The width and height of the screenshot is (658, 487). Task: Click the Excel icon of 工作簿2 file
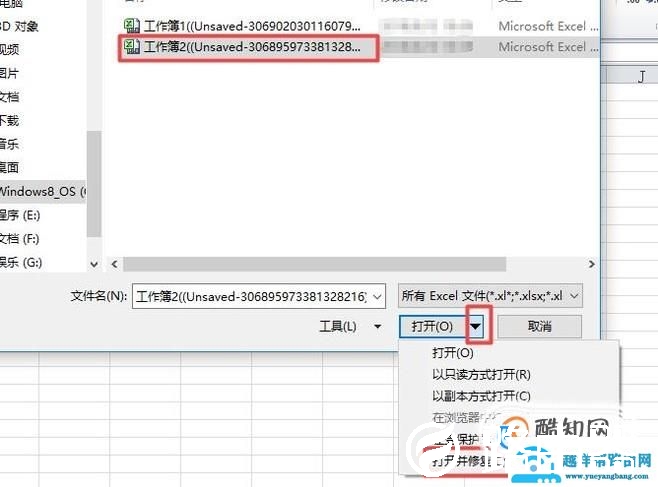[x=132, y=47]
